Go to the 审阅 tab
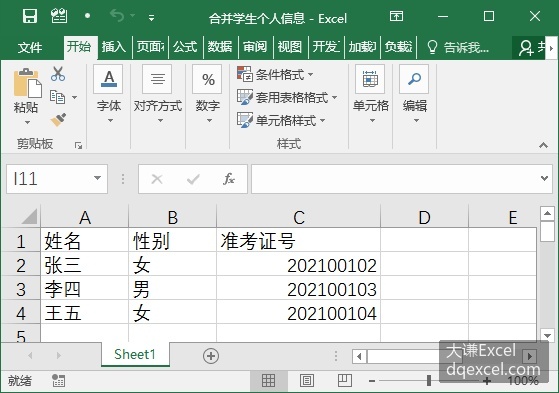559x393 pixels. pos(255,47)
